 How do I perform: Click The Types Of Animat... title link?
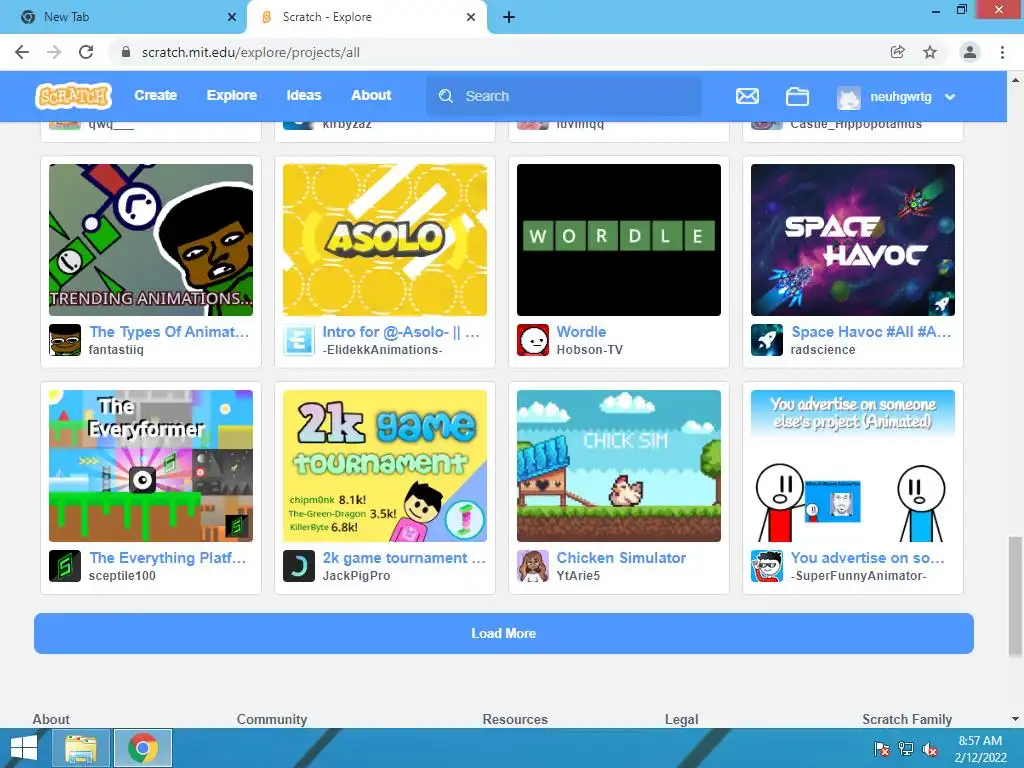point(169,332)
